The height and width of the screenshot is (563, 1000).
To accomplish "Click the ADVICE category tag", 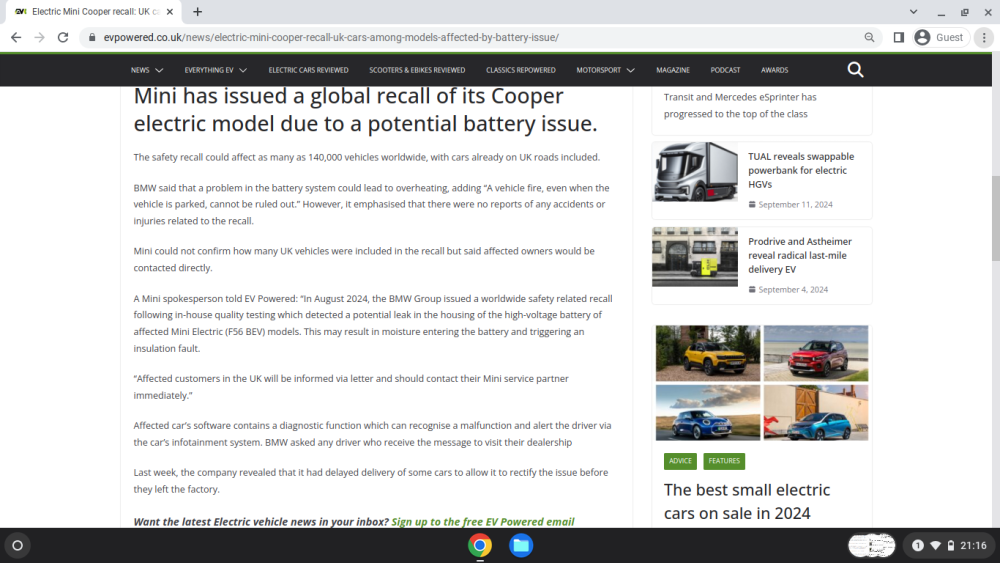I will [x=680, y=461].
